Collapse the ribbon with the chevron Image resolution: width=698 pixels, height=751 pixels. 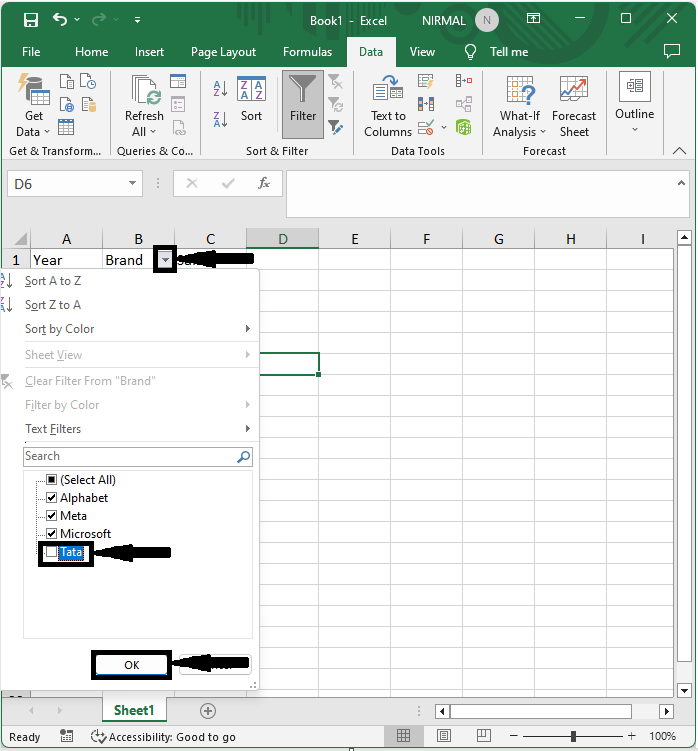(x=679, y=151)
